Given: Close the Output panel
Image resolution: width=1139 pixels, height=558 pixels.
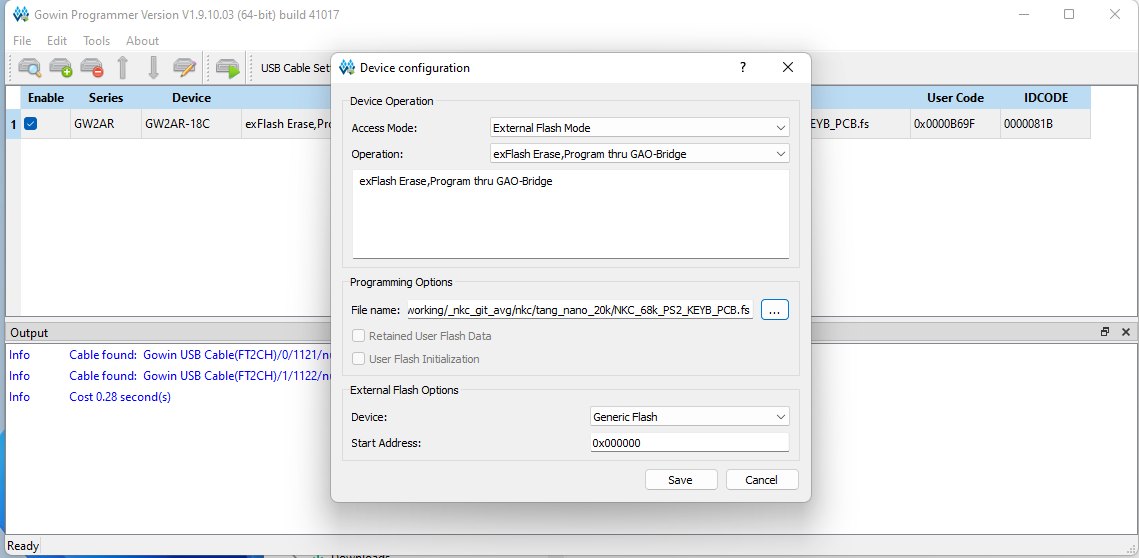Looking at the screenshot, I should [x=1125, y=332].
